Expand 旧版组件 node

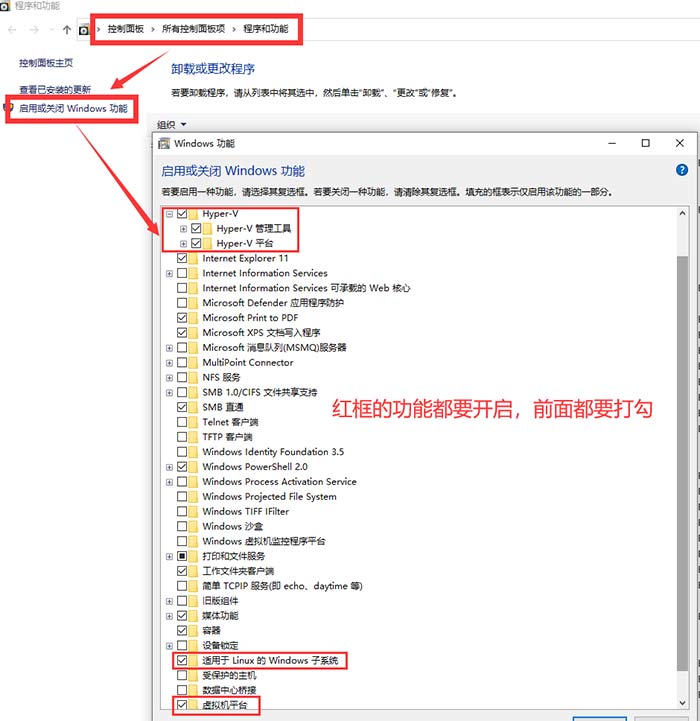pyautogui.click(x=169, y=601)
